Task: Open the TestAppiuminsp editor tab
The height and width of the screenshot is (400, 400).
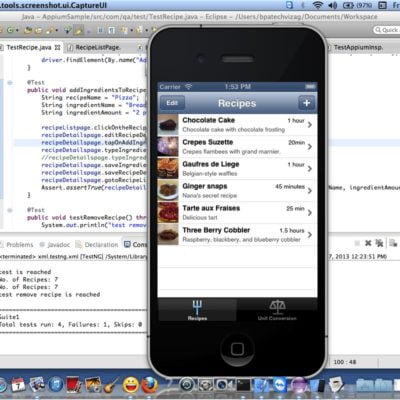Action: [358, 48]
